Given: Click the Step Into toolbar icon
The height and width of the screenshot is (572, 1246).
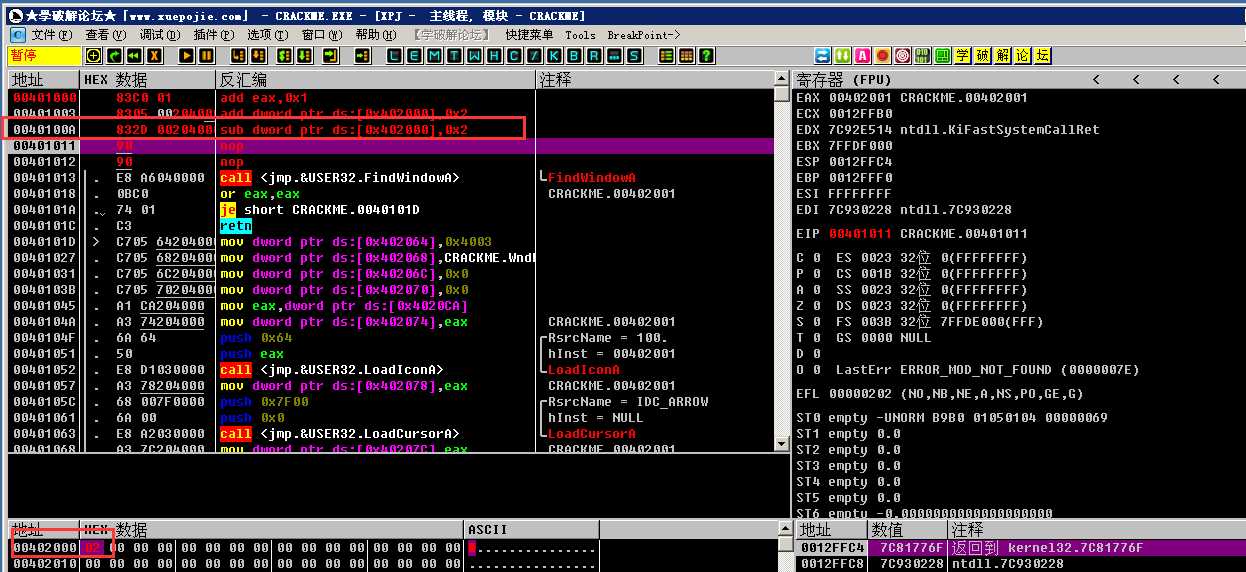Looking at the screenshot, I should click(x=238, y=56).
